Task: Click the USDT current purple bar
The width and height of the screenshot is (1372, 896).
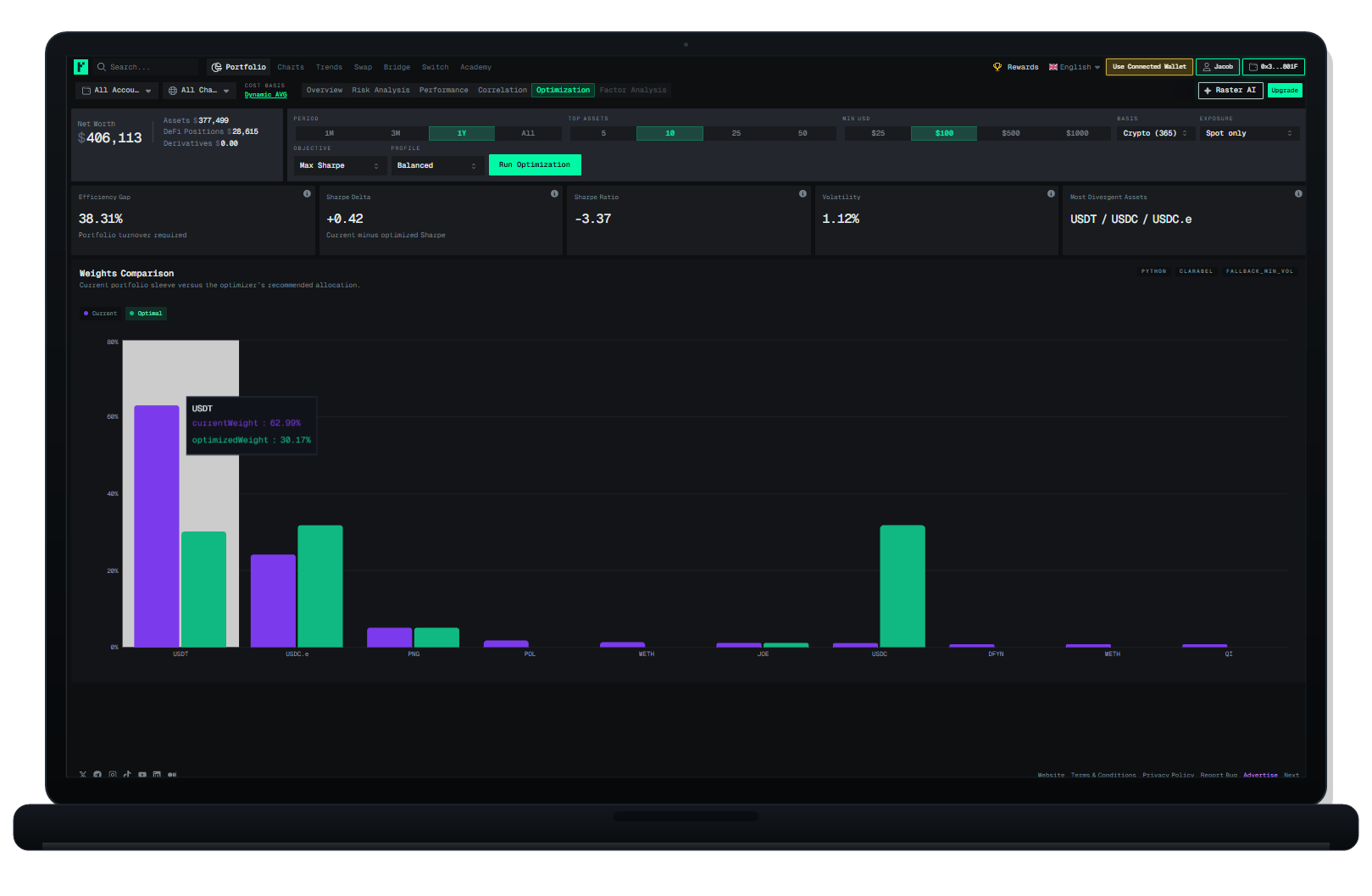Action: pyautogui.click(x=157, y=526)
